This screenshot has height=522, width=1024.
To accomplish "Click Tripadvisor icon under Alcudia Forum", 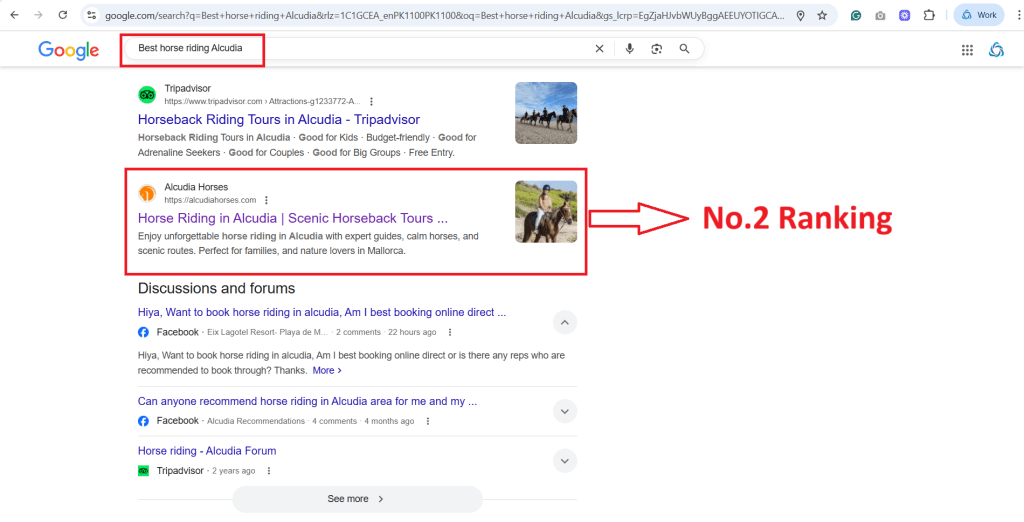I will (x=144, y=470).
